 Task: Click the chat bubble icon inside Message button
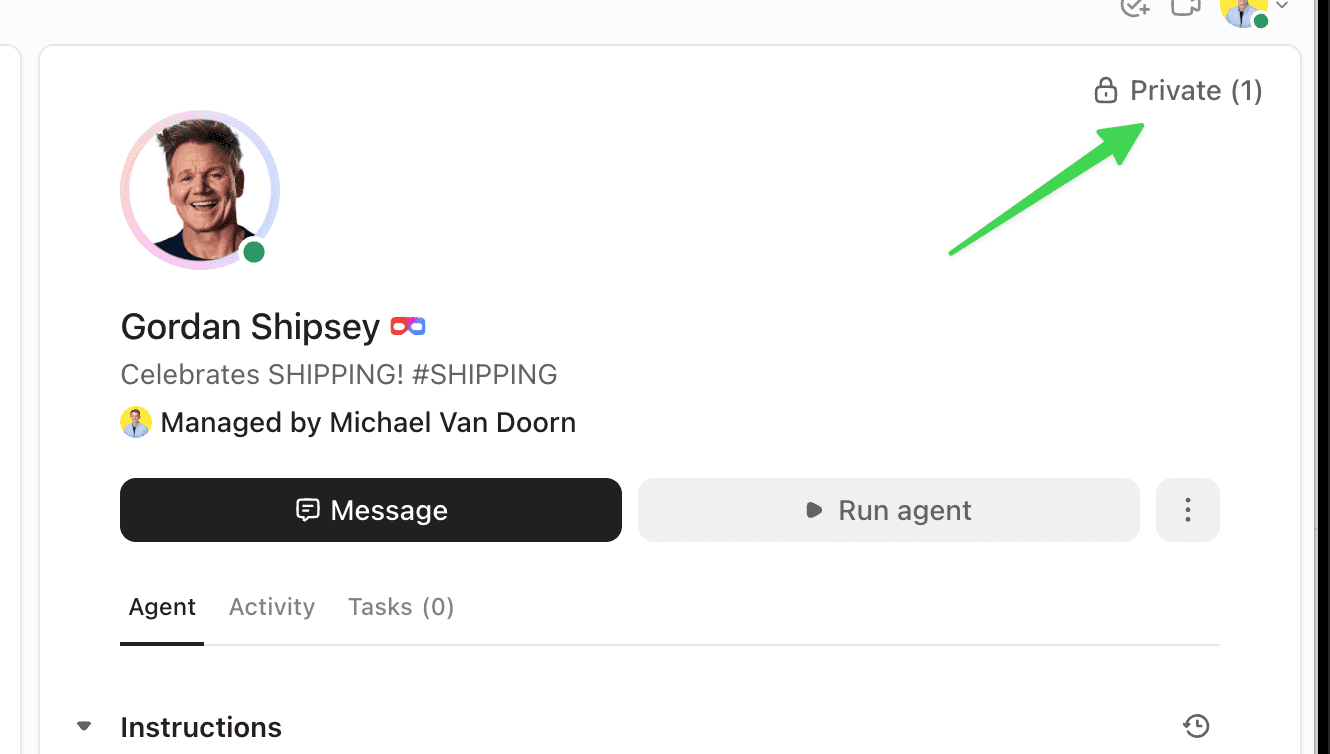310,510
